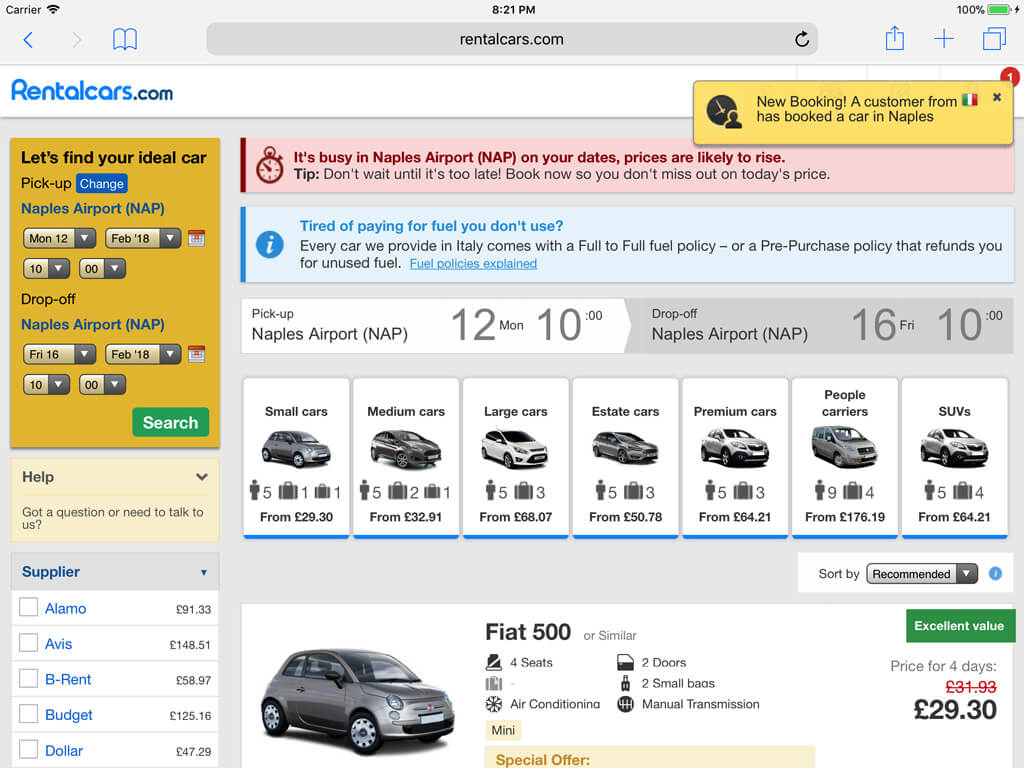The width and height of the screenshot is (1024, 768).
Task: Open drop-off hour dropdown
Action: coord(46,385)
